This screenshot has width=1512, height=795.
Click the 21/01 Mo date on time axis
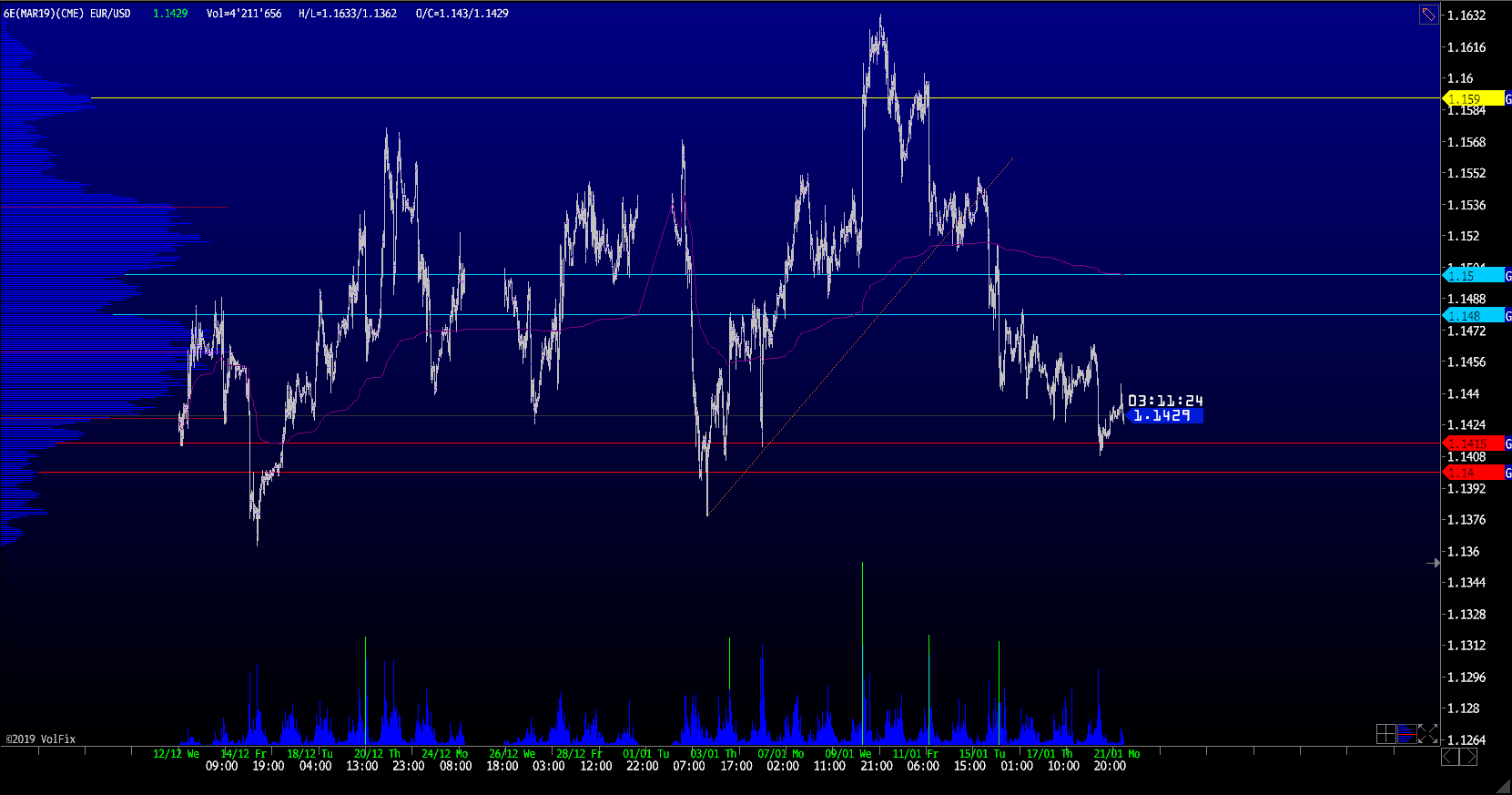[x=1116, y=754]
